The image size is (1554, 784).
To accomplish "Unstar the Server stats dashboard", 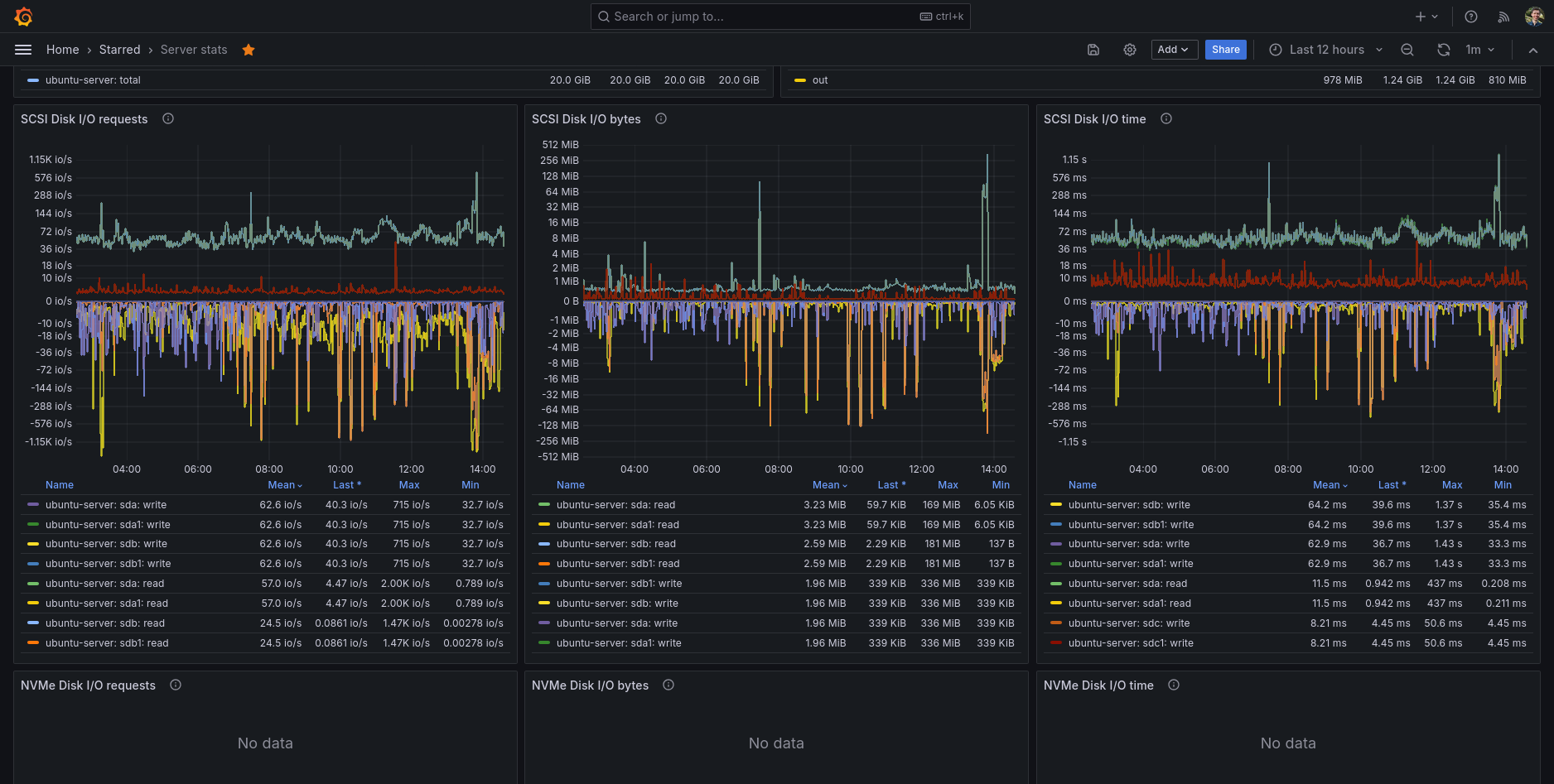I will point(249,50).
